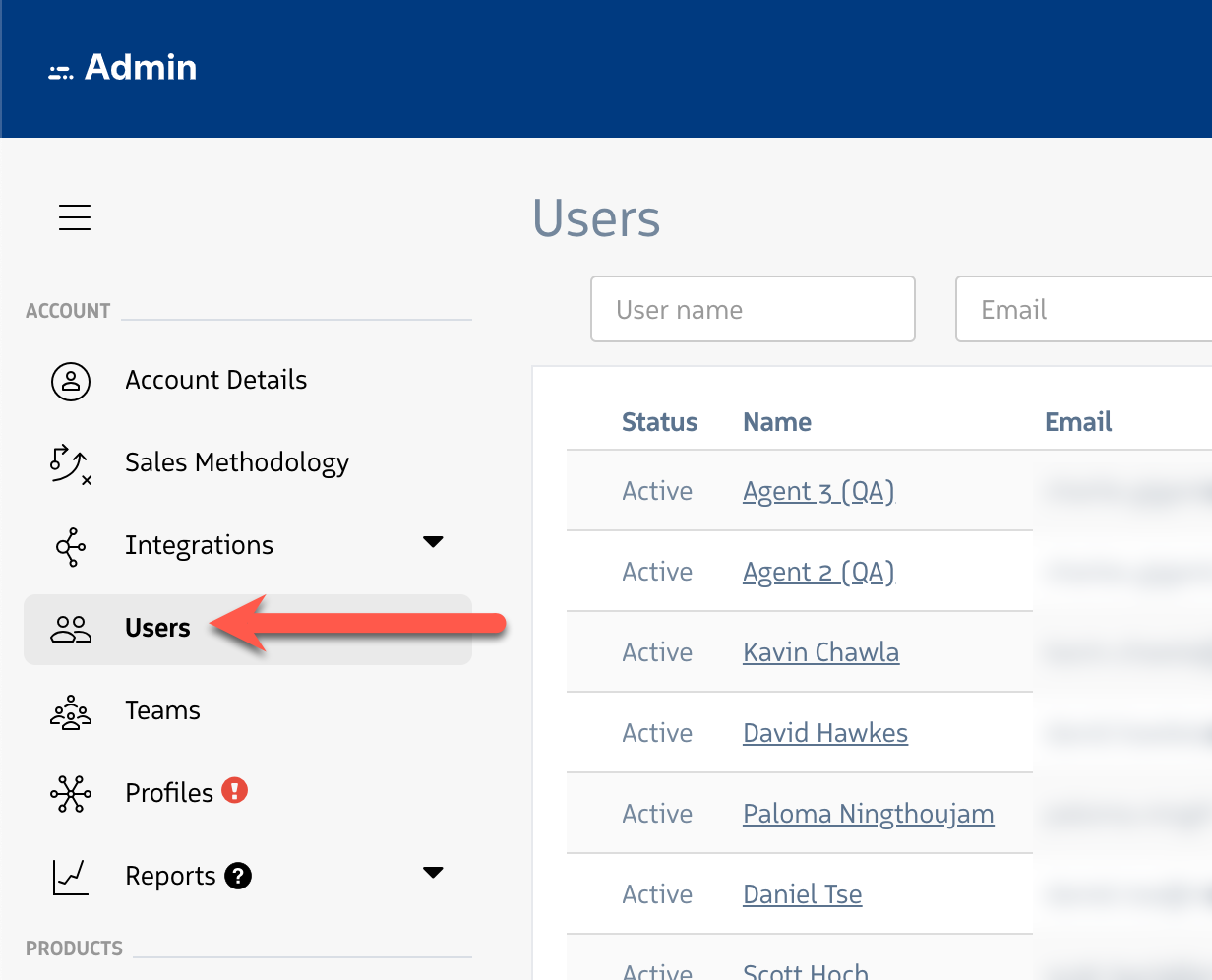This screenshot has height=980, width=1212.
Task: Click the Integrations connector icon
Action: pos(70,545)
